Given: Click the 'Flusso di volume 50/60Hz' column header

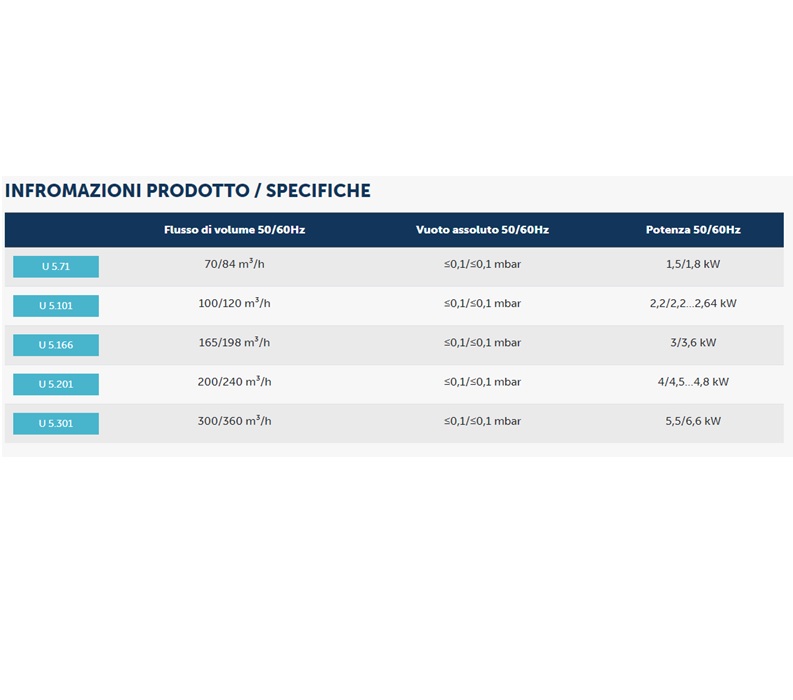Looking at the screenshot, I should click(234, 230).
